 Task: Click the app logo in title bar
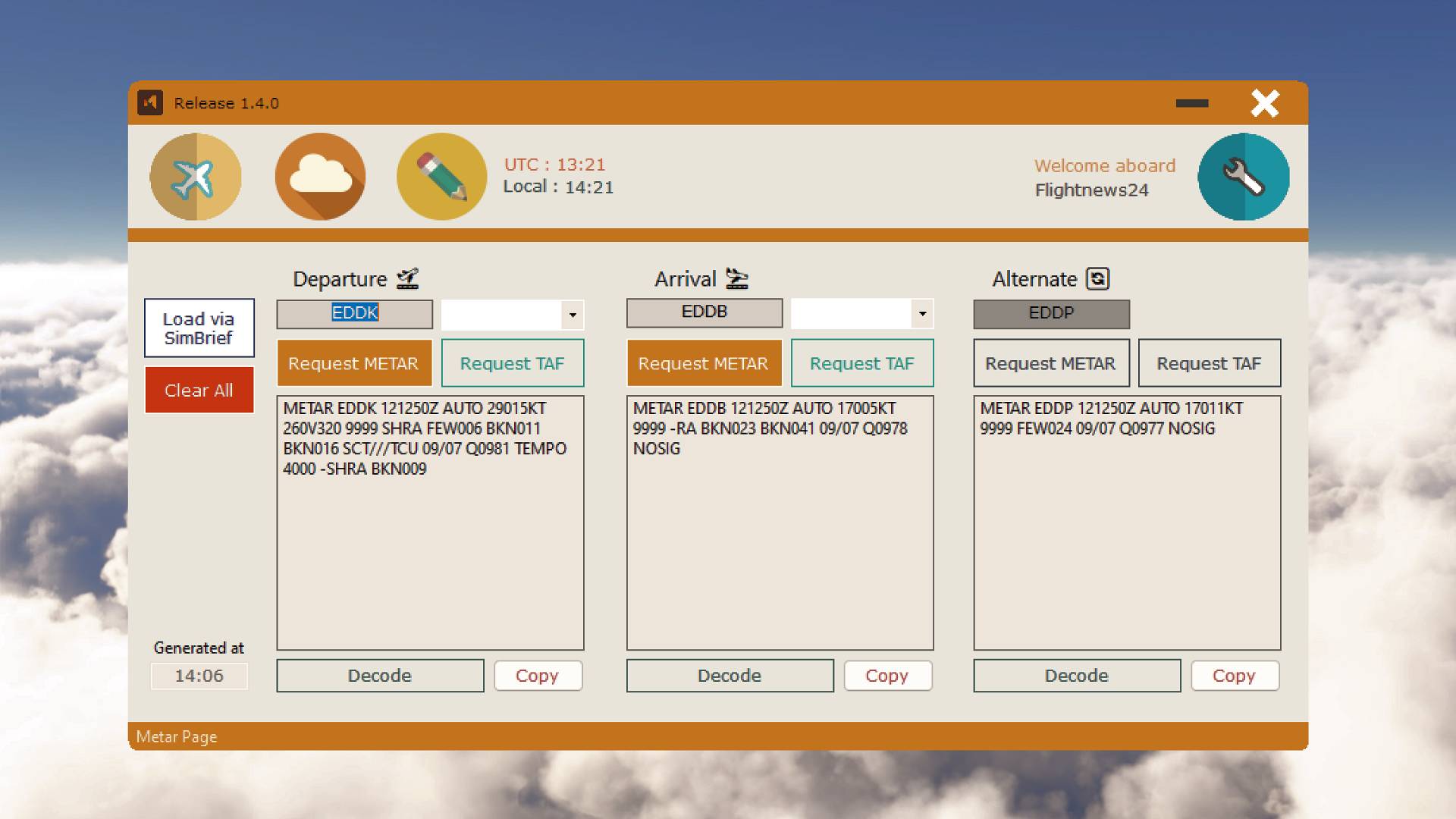tap(150, 102)
